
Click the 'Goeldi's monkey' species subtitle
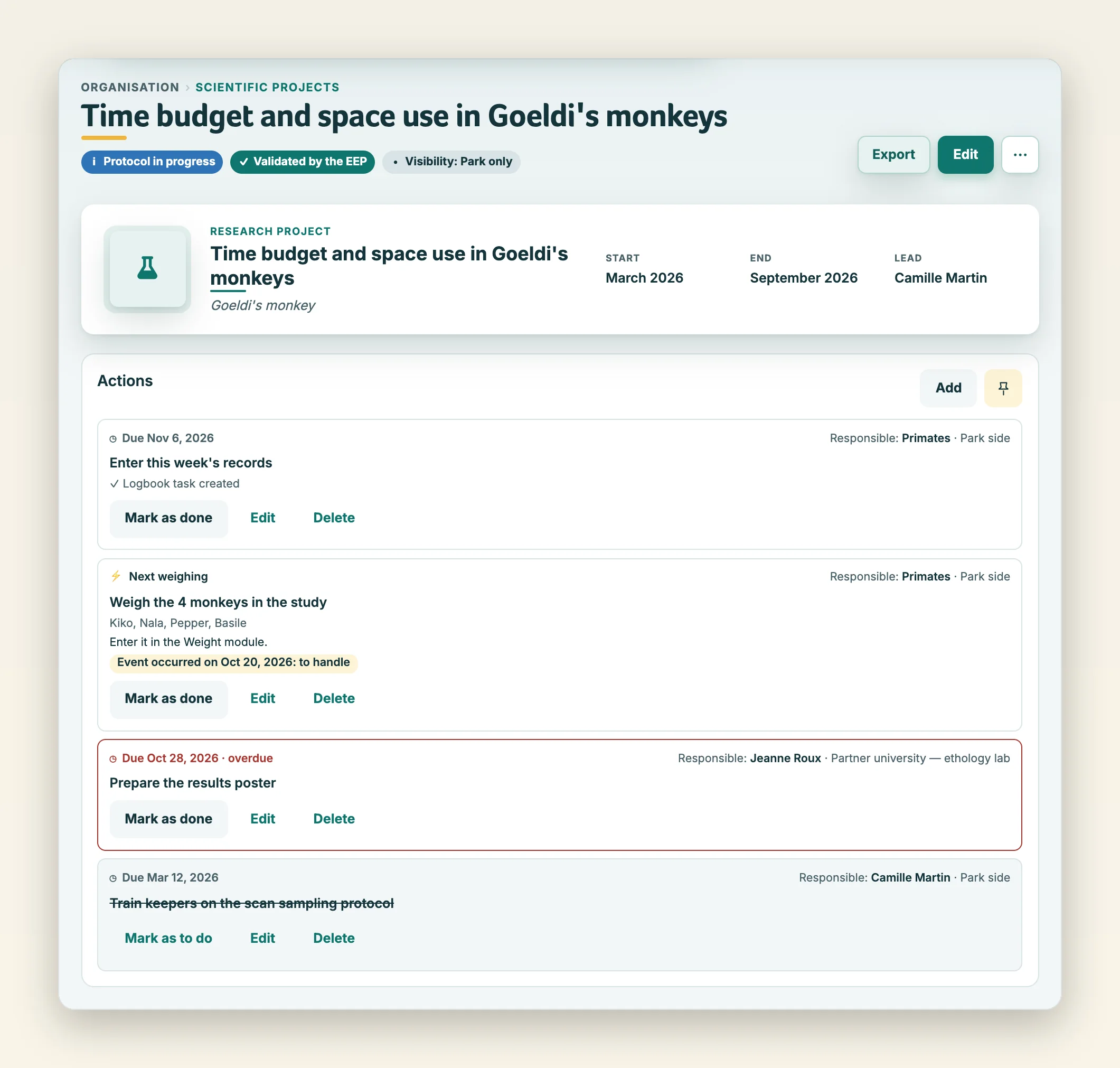click(263, 306)
